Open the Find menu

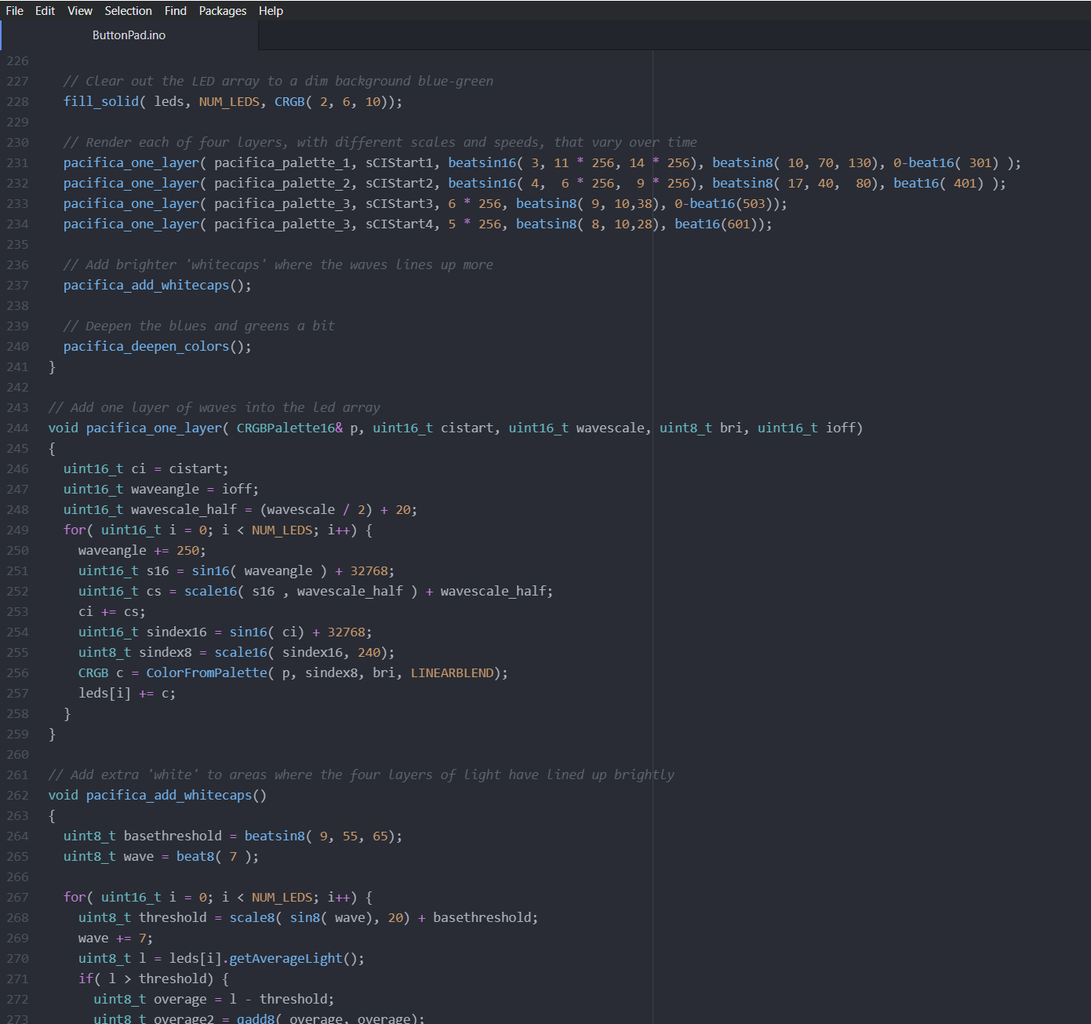[x=175, y=11]
